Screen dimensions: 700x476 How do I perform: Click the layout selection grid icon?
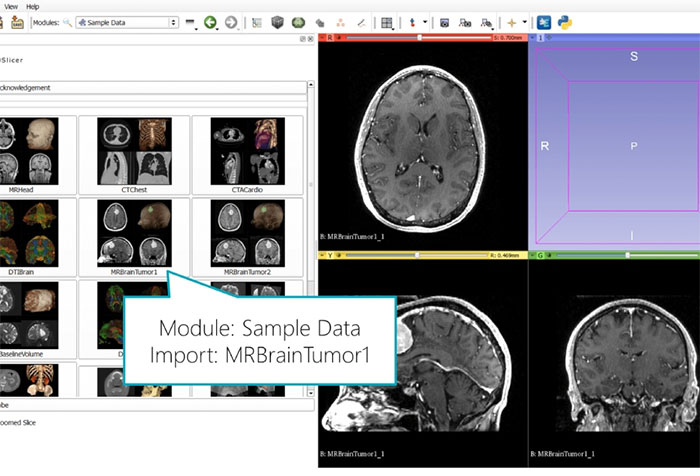[x=387, y=22]
